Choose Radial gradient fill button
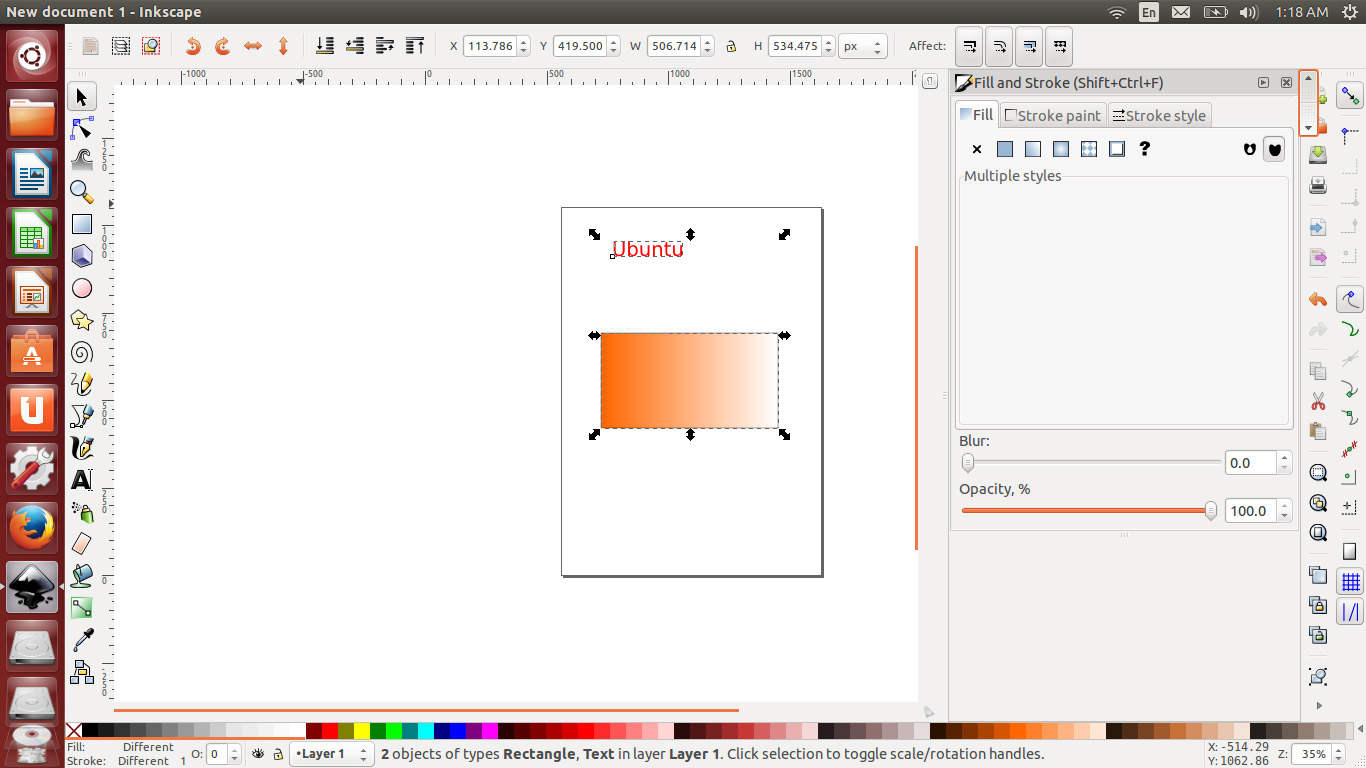 pyautogui.click(x=1061, y=149)
